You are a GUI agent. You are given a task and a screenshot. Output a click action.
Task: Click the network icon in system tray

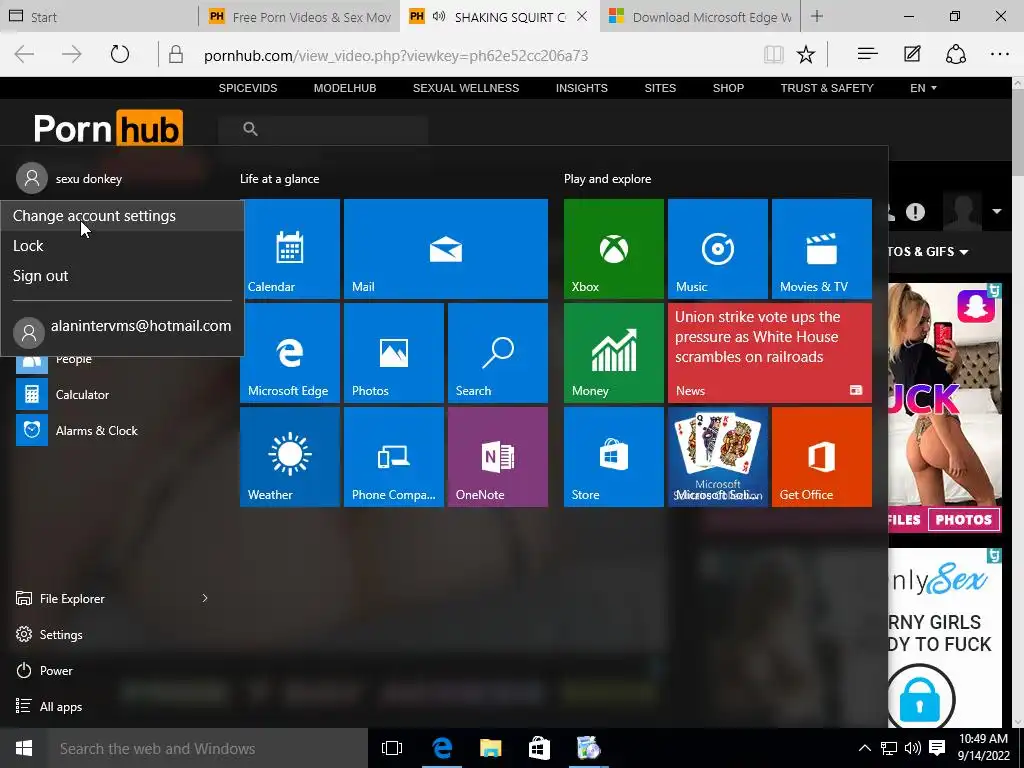[889, 748]
